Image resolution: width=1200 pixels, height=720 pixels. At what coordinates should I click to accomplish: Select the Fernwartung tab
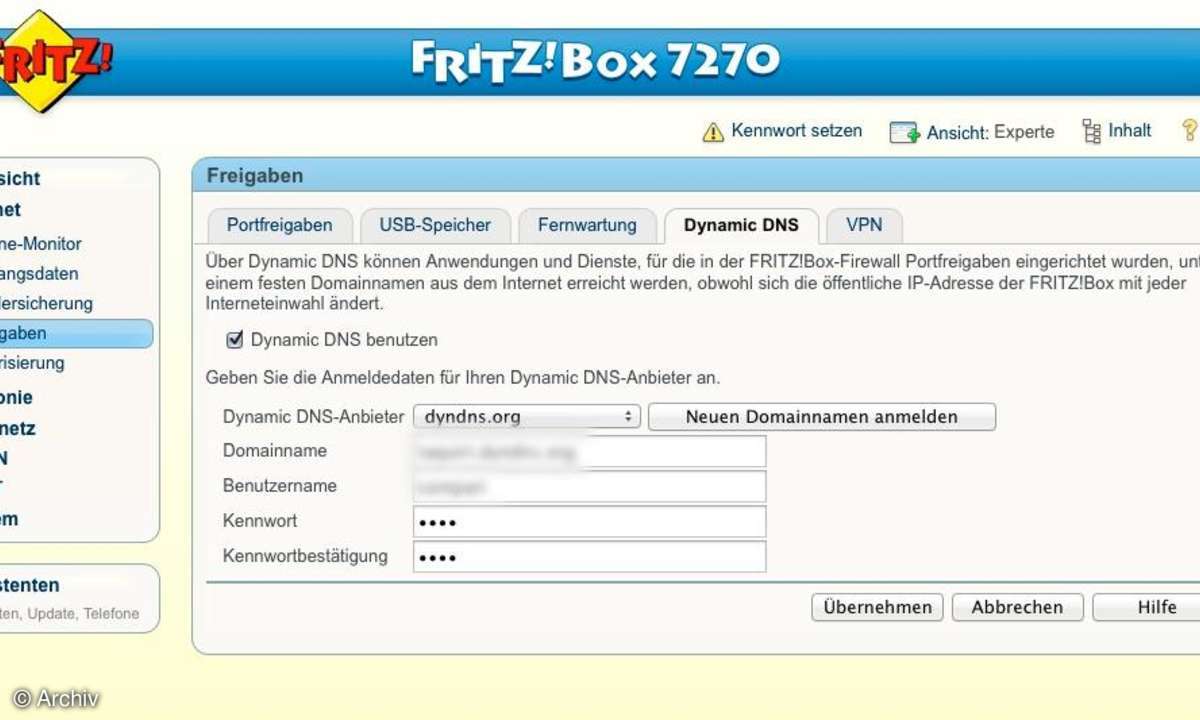(587, 225)
